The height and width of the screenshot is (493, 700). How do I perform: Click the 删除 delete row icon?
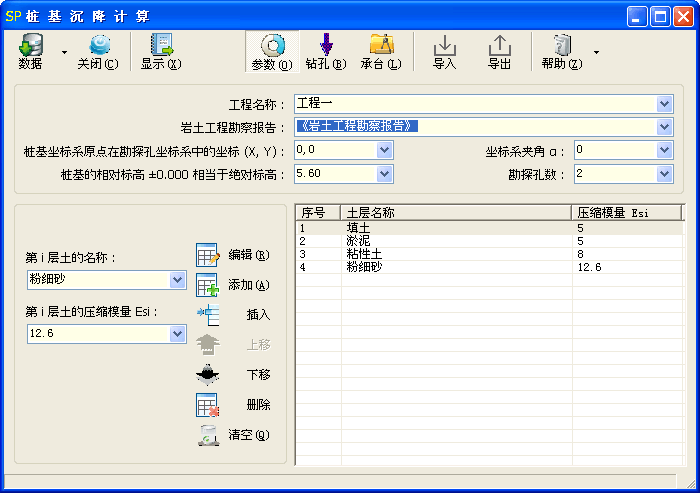pos(208,405)
